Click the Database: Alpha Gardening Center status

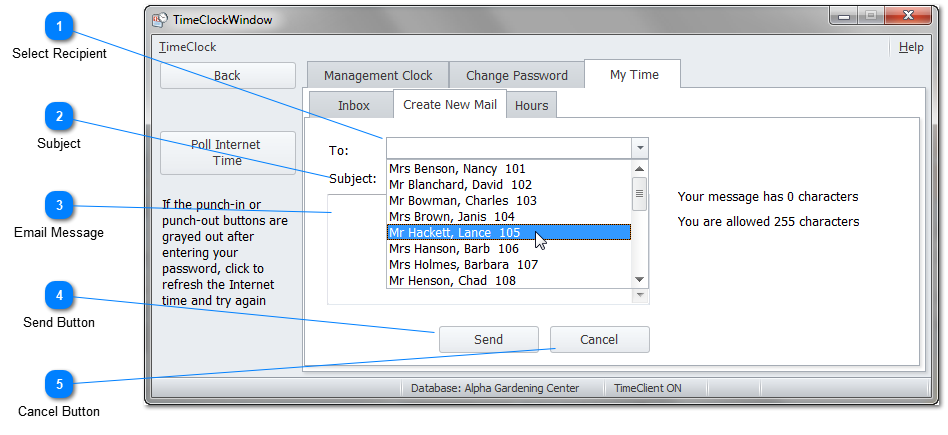[x=495, y=388]
